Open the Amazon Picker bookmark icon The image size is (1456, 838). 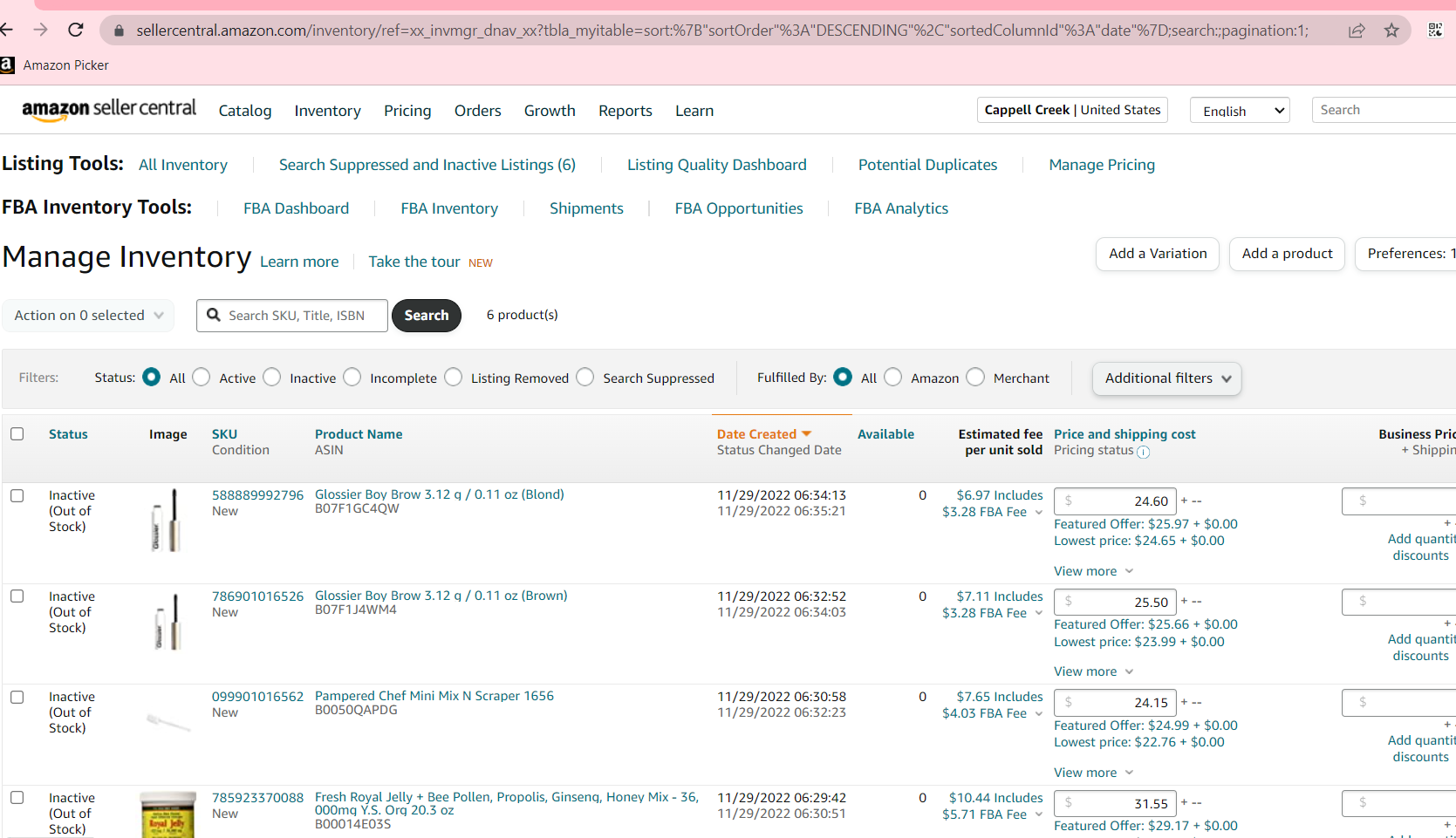click(x=8, y=65)
